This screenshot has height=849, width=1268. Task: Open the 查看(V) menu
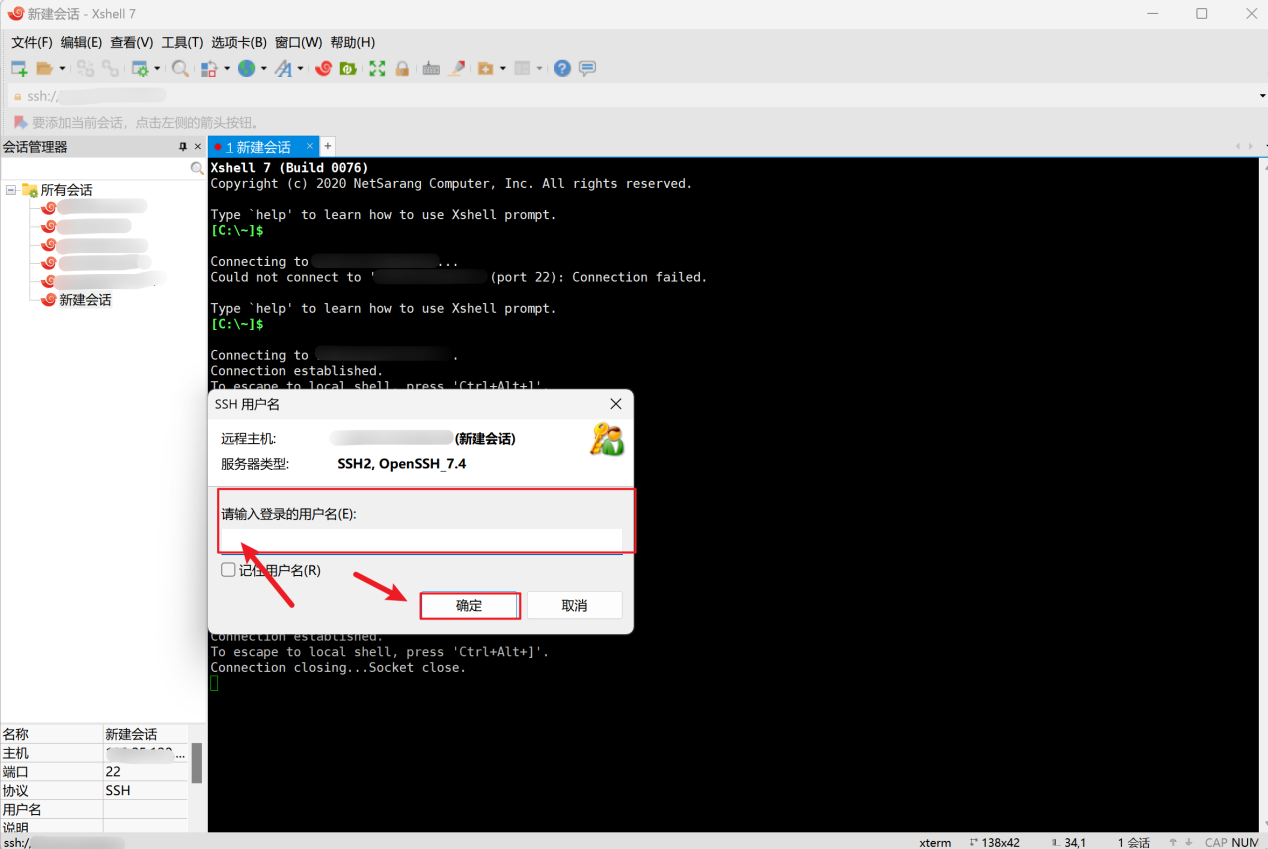(131, 42)
